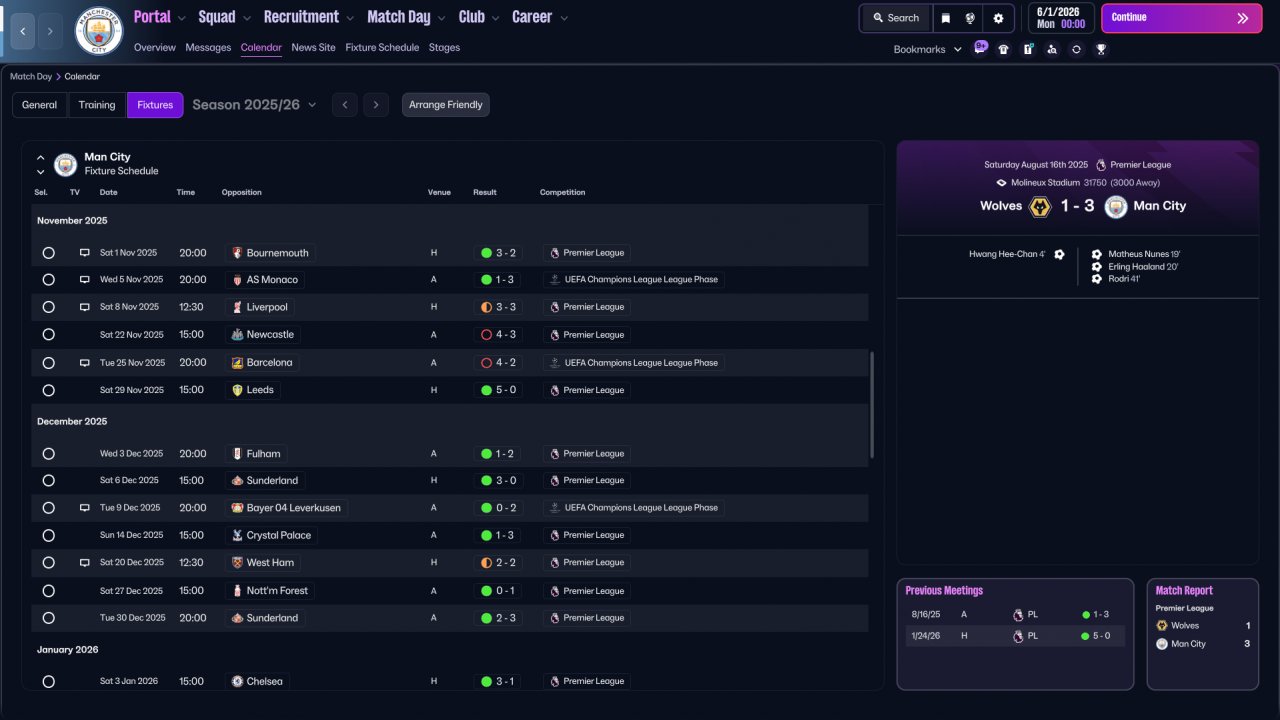The image size is (1280, 720).
Task: Expand the Portal menu chevron
Action: 180,18
